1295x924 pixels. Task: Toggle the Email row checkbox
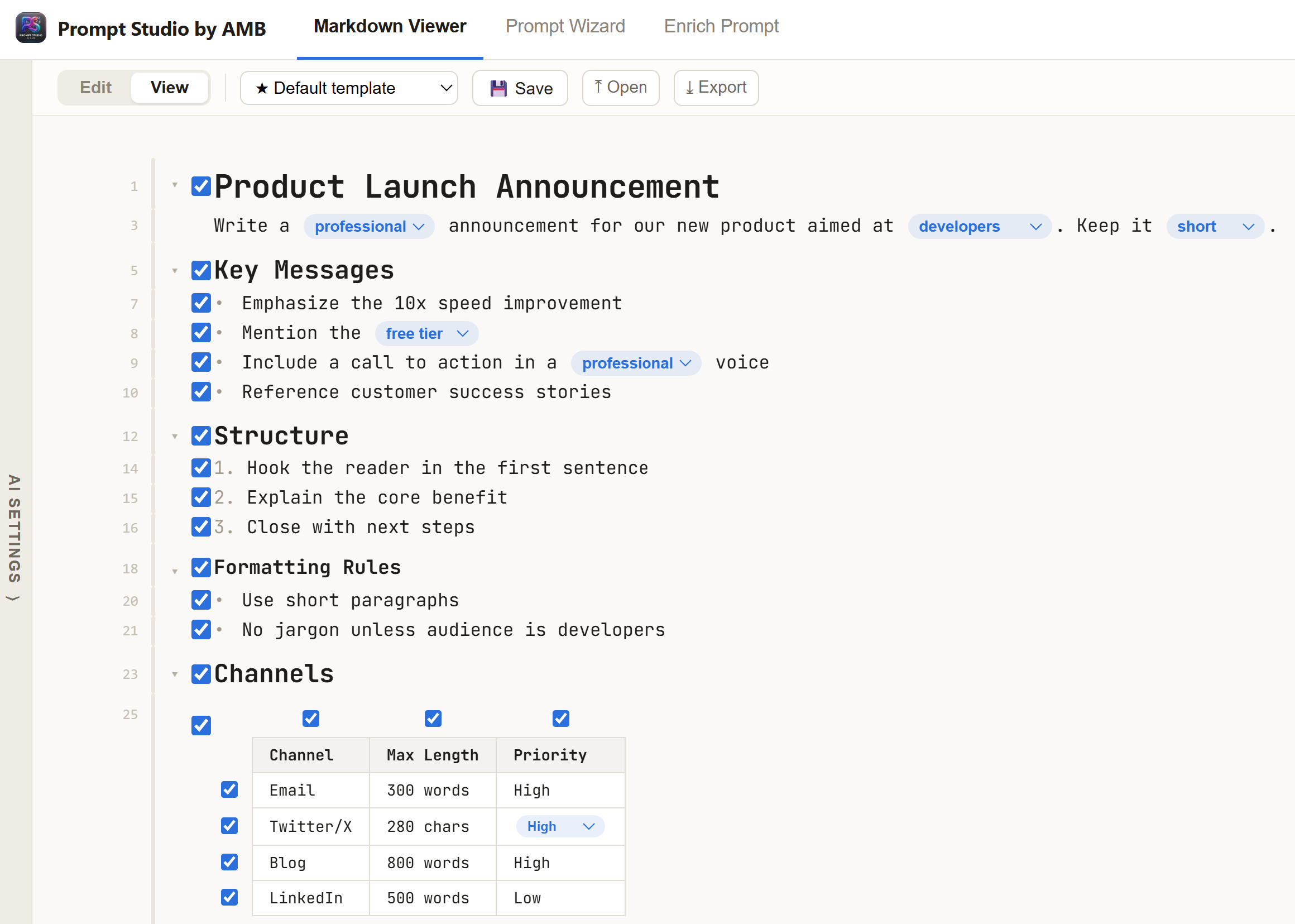tap(229, 789)
